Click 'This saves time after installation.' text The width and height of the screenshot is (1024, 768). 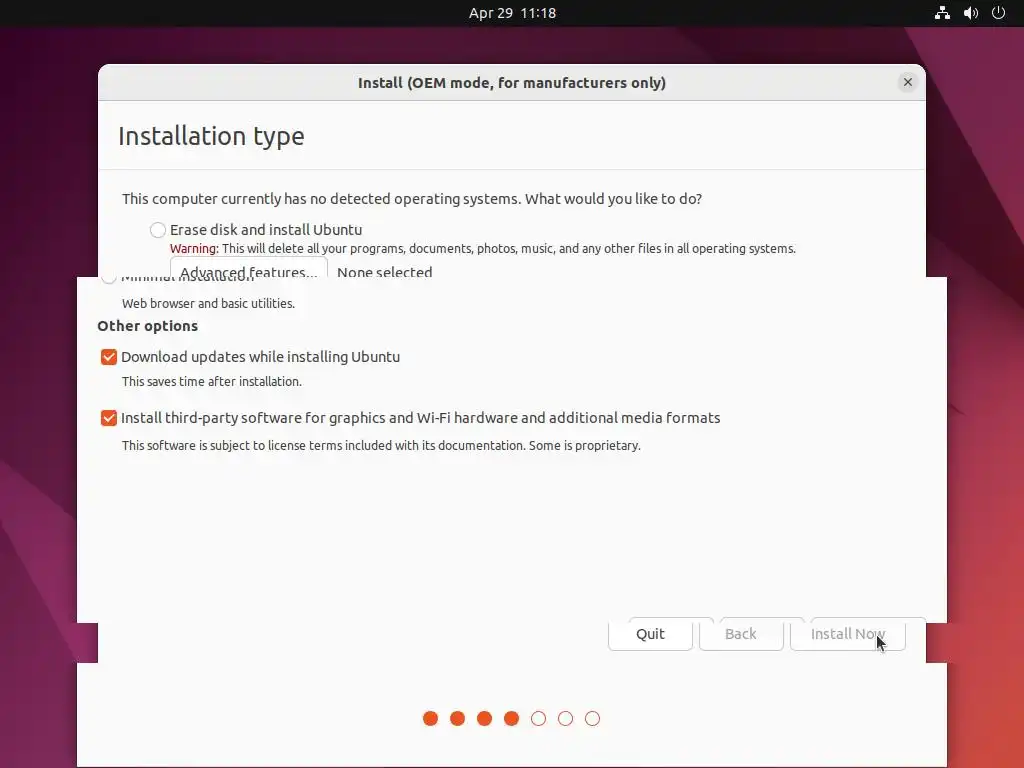(212, 381)
